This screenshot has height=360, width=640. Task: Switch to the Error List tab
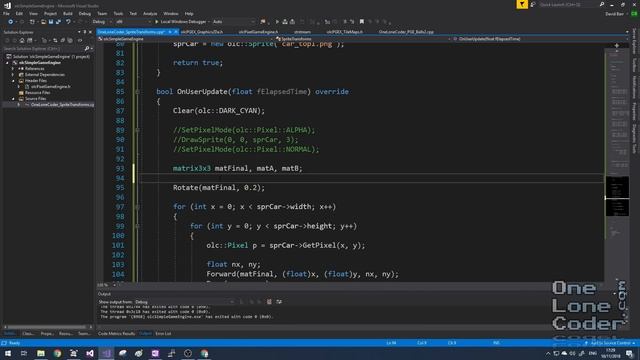(x=163, y=333)
